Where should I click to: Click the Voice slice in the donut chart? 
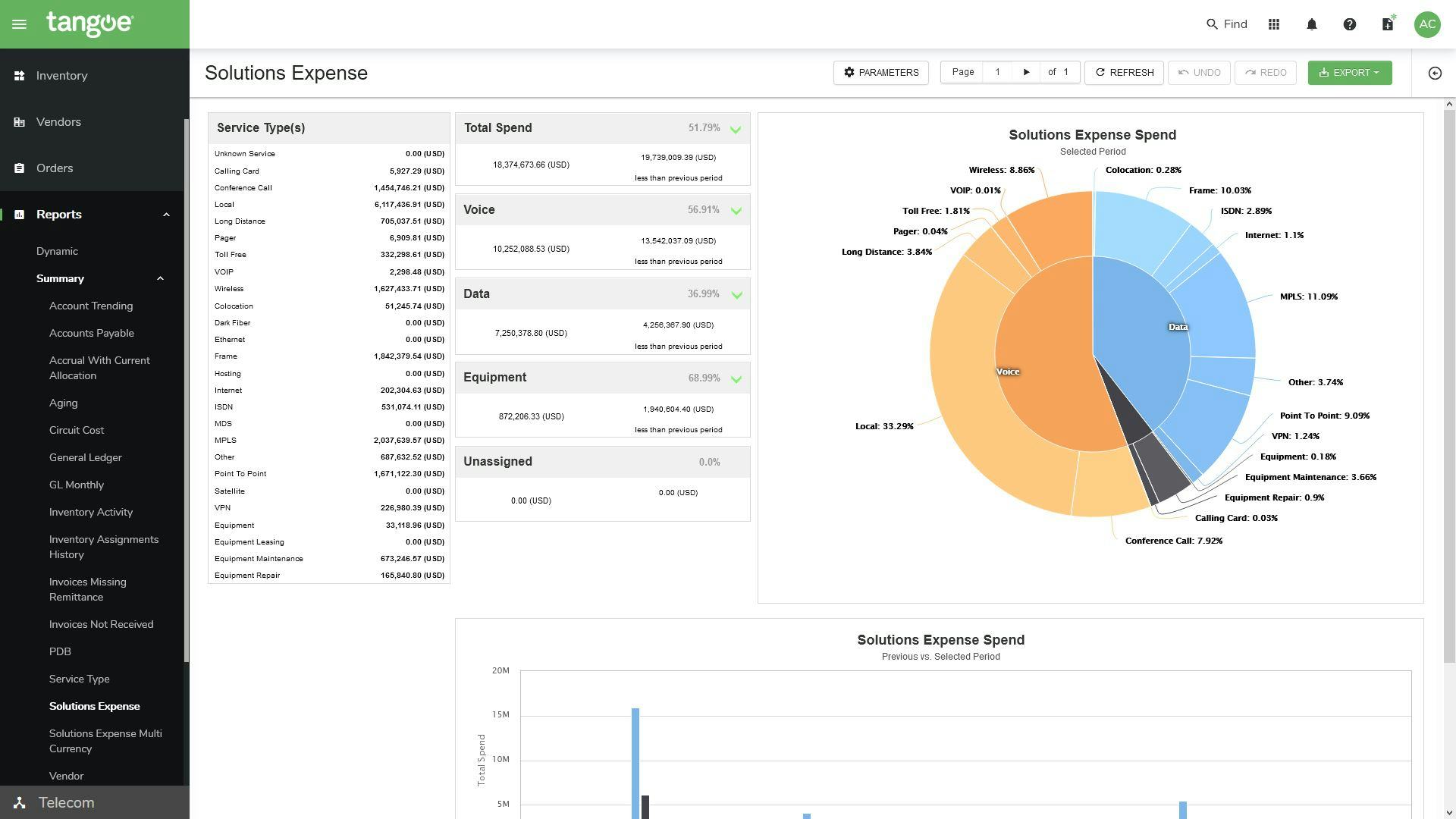(x=1009, y=372)
